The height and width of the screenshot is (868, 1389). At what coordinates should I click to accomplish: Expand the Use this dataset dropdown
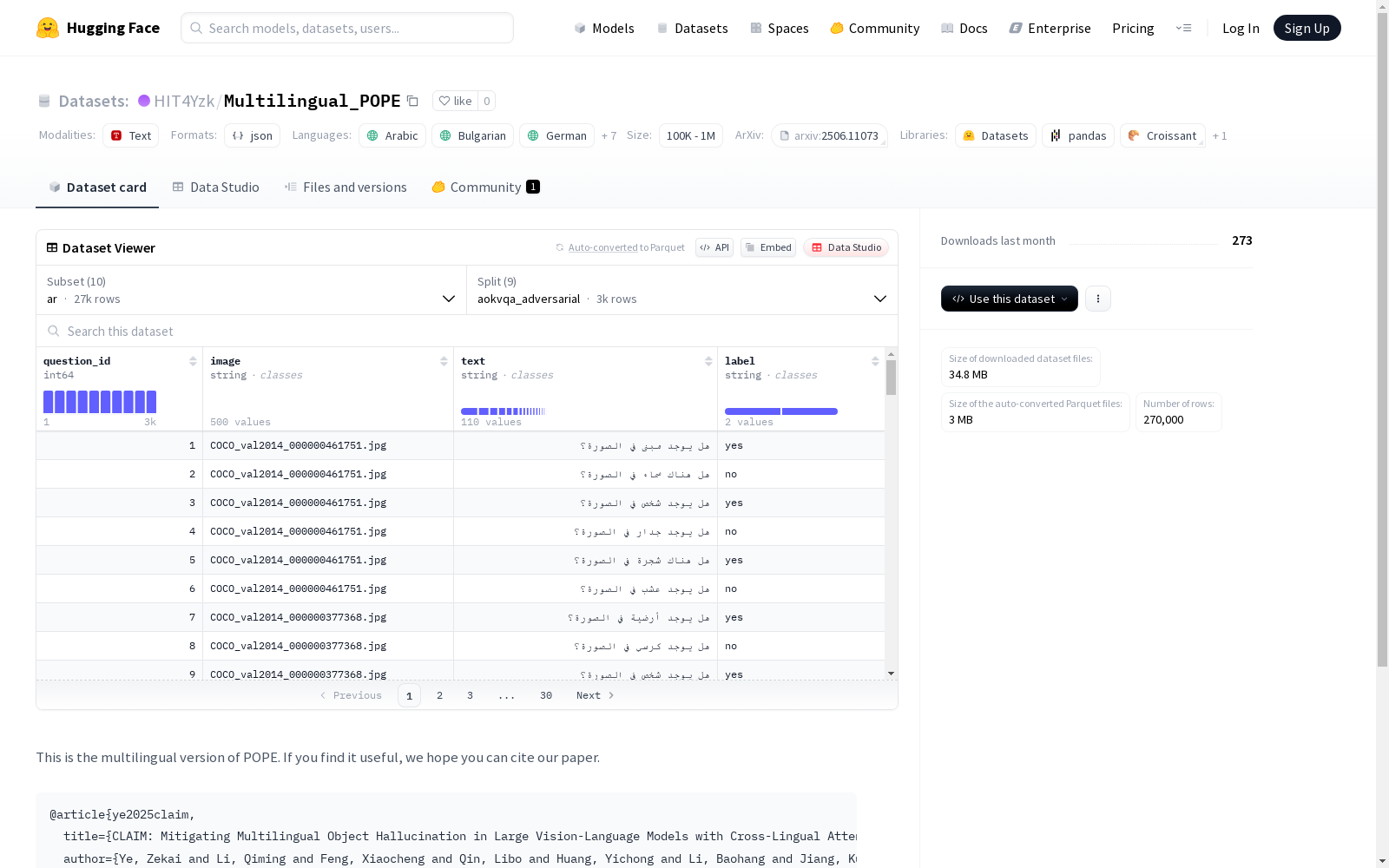coord(1010,299)
